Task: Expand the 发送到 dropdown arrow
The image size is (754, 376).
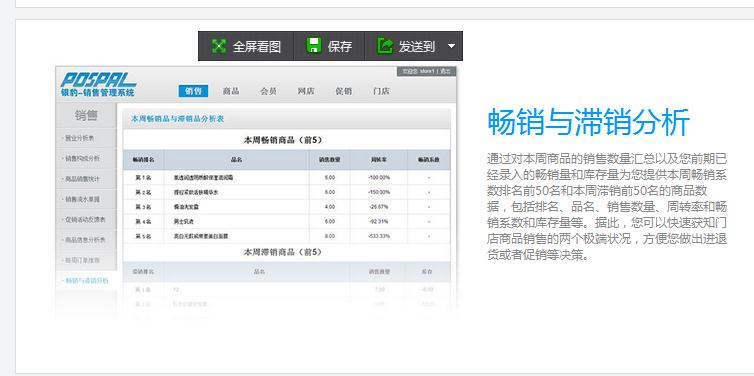Action: tap(451, 46)
